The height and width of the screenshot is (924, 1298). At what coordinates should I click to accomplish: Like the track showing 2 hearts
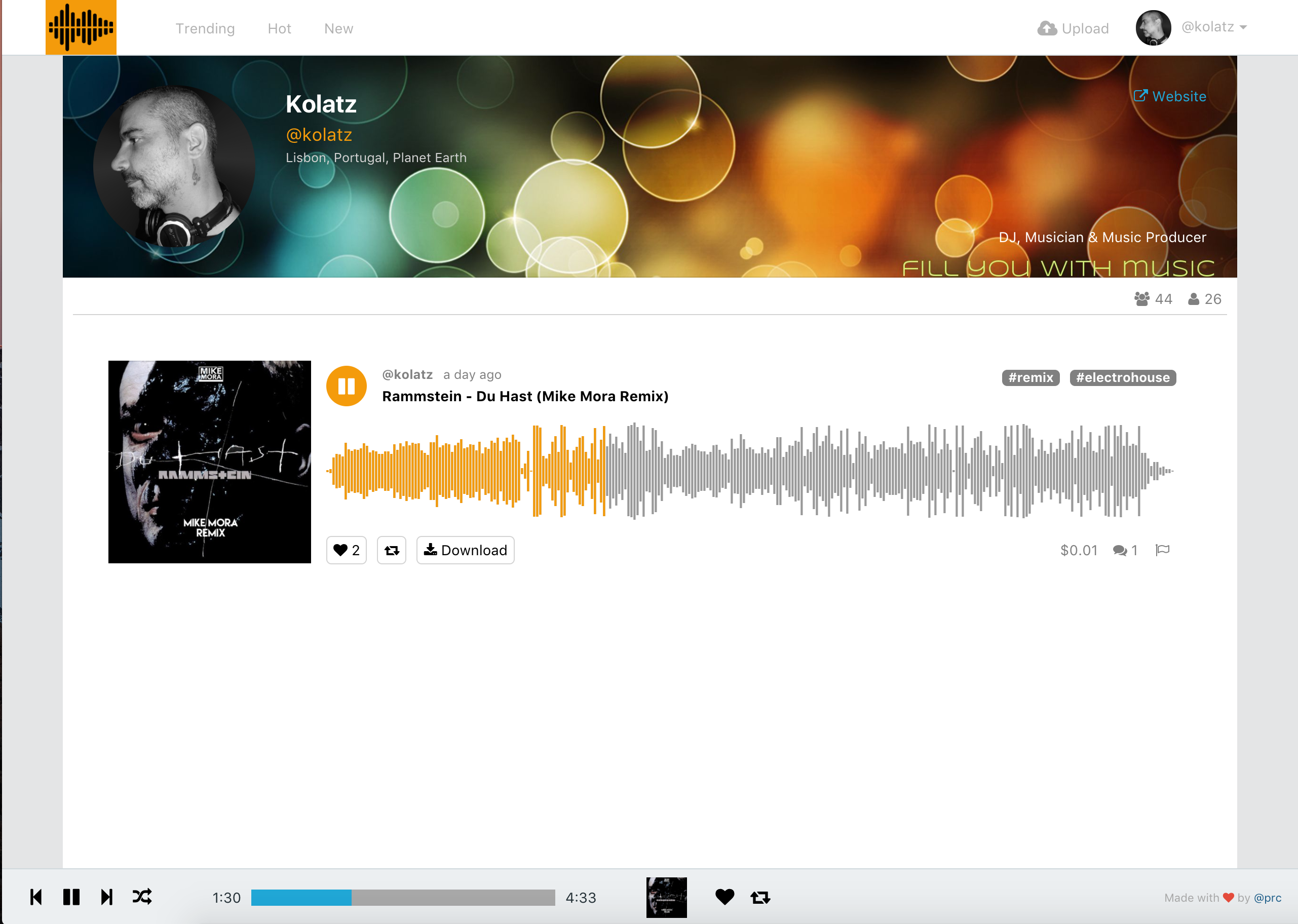click(347, 550)
